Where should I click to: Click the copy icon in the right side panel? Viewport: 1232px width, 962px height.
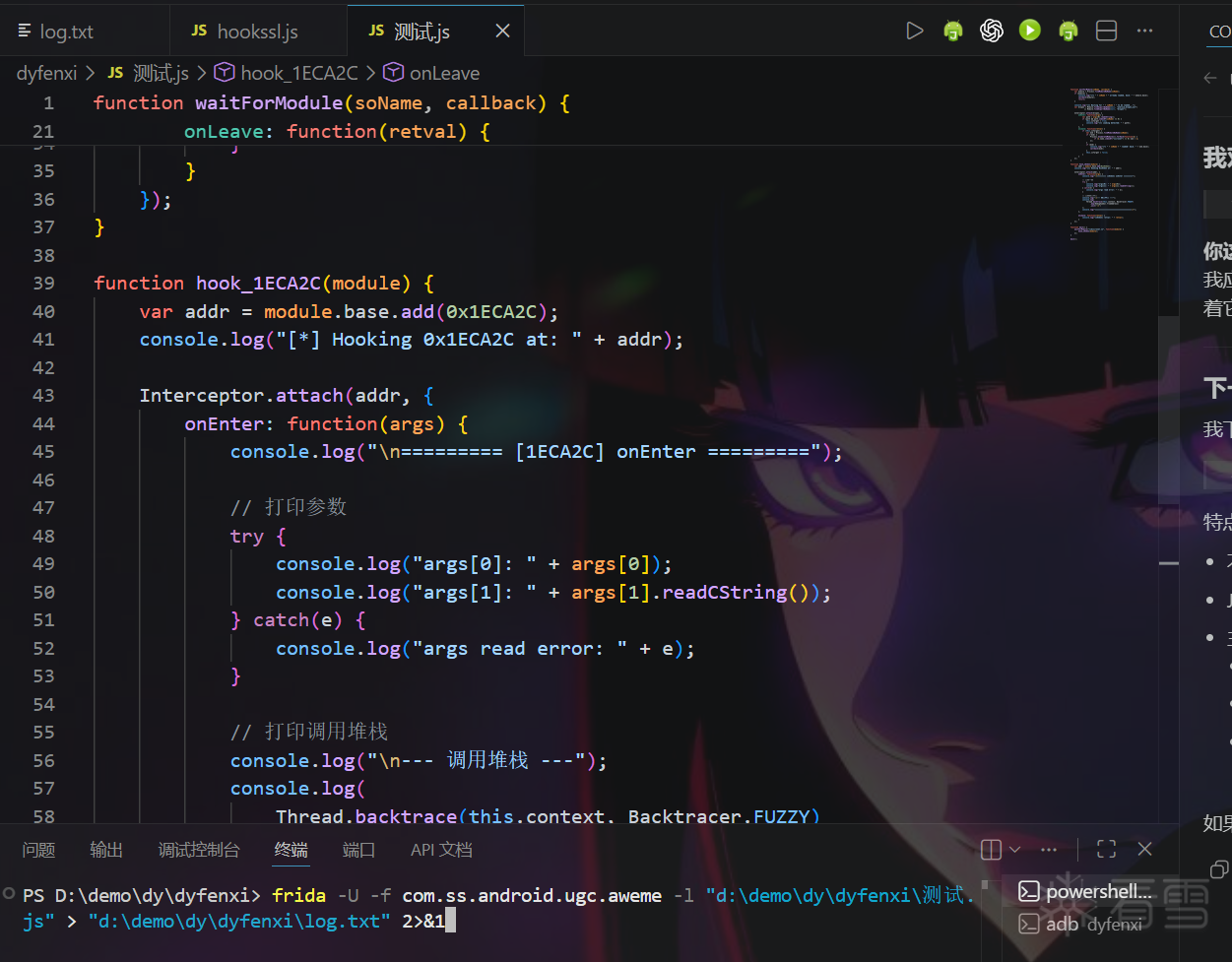click(1219, 868)
